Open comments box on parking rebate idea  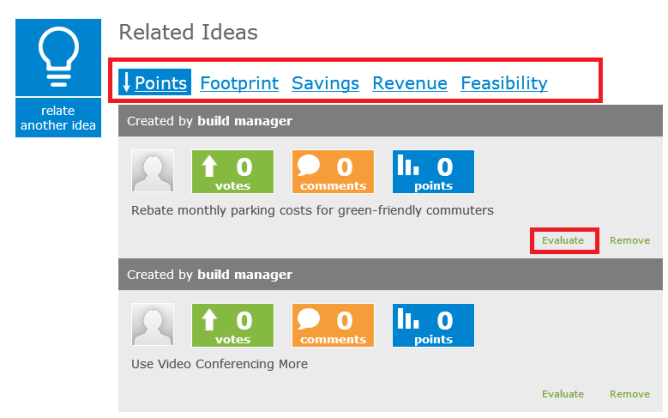(x=333, y=171)
